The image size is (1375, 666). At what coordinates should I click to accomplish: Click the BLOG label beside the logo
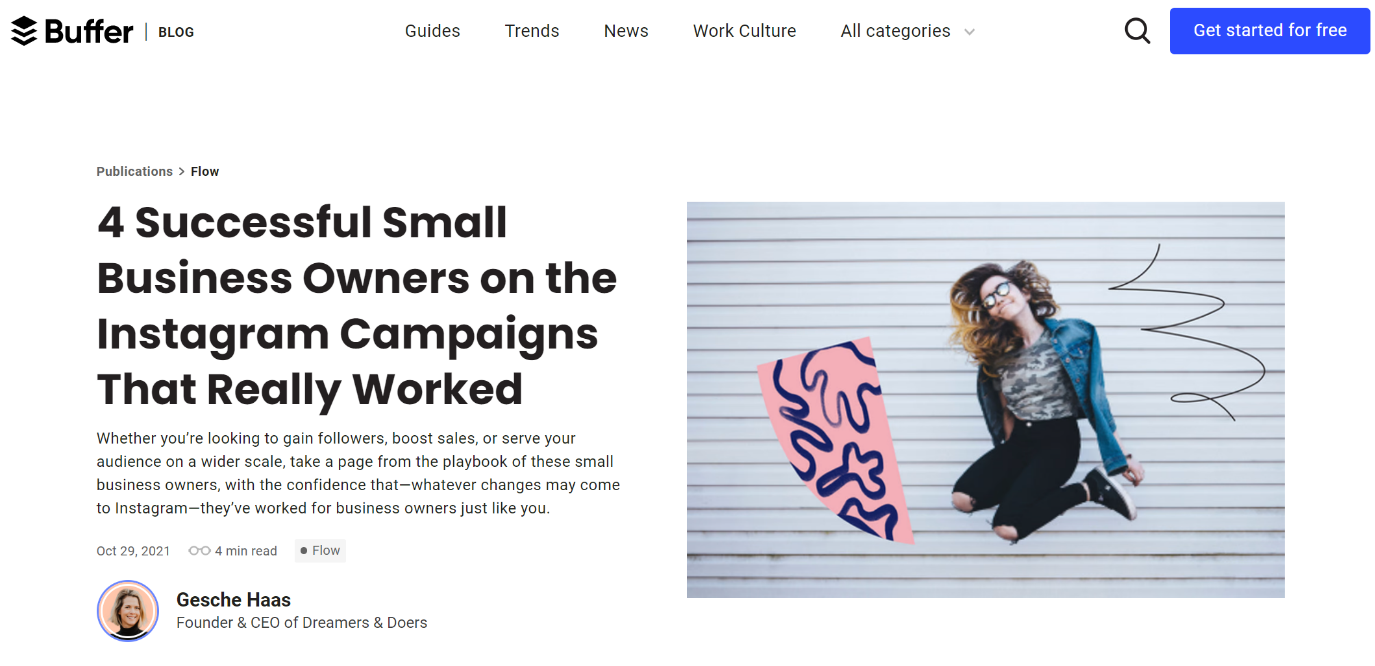click(x=176, y=32)
